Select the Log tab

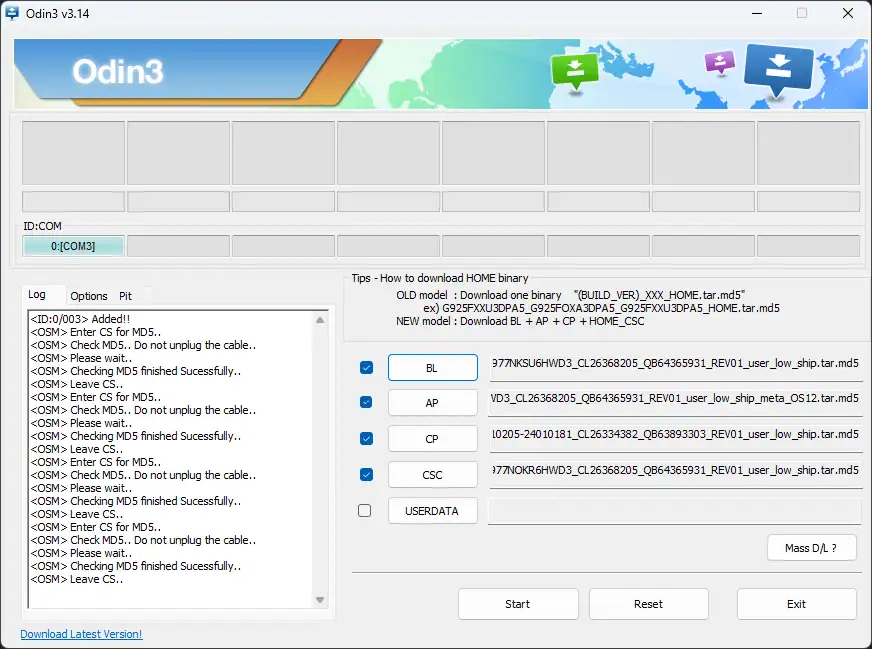(x=37, y=295)
